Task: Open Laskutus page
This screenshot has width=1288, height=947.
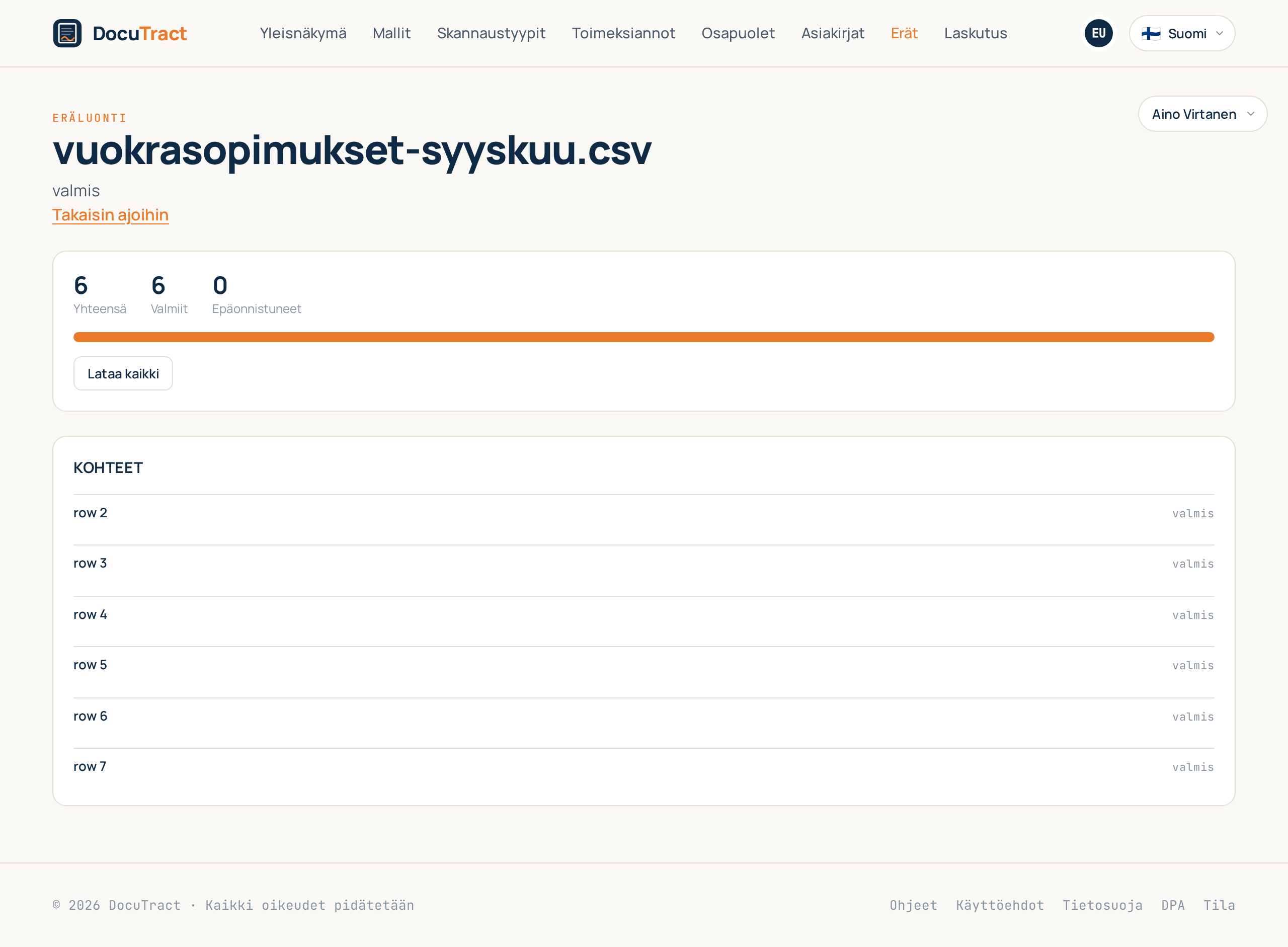Action: point(975,33)
